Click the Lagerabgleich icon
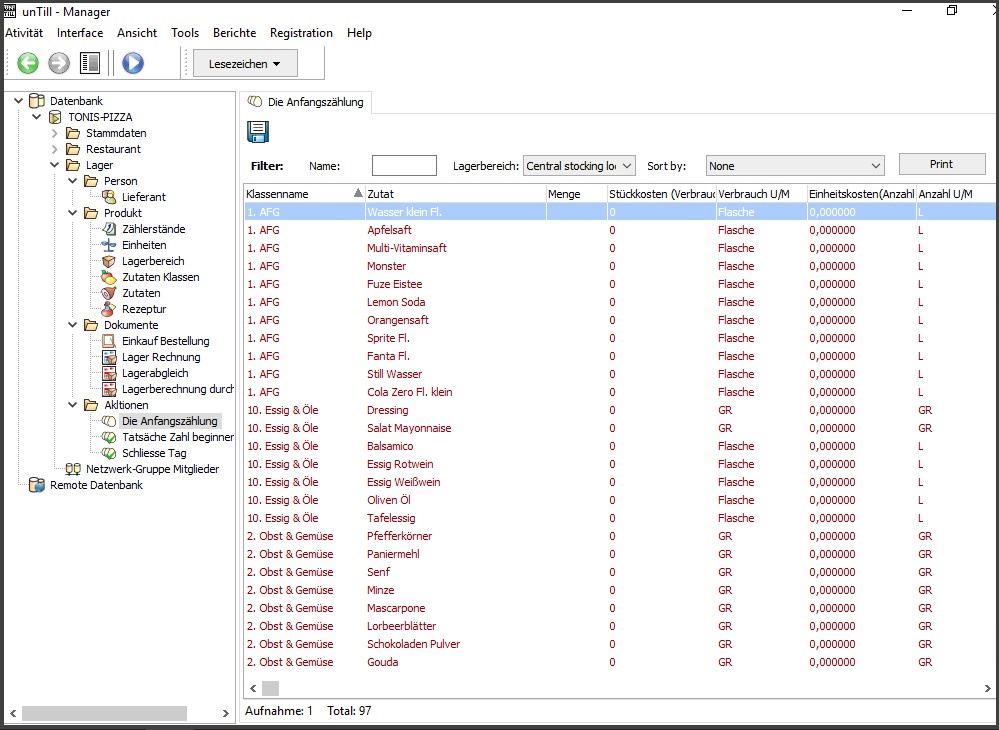Viewport: 999px width, 730px height. [110, 373]
